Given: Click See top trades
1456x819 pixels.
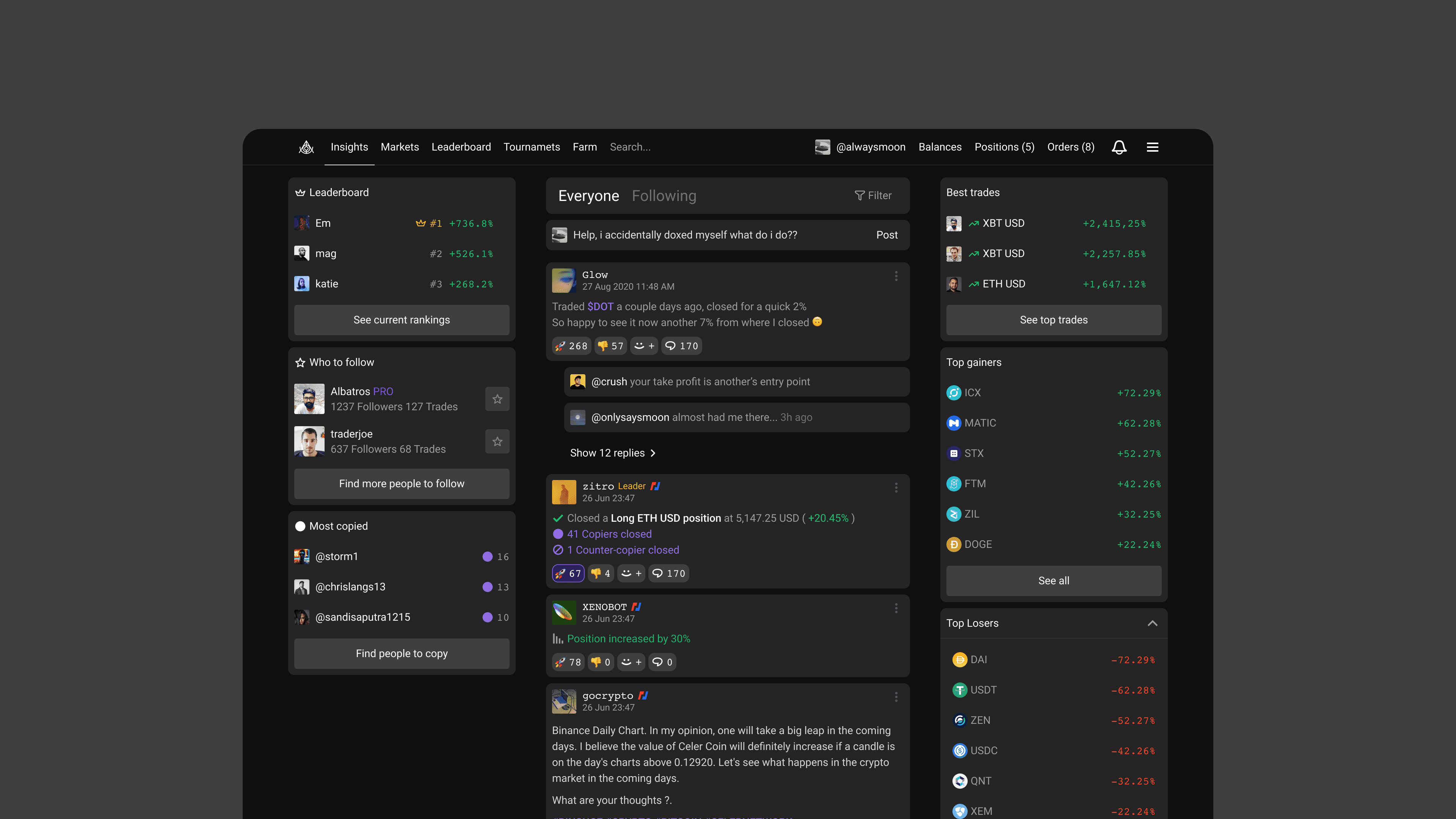Looking at the screenshot, I should click(x=1054, y=320).
